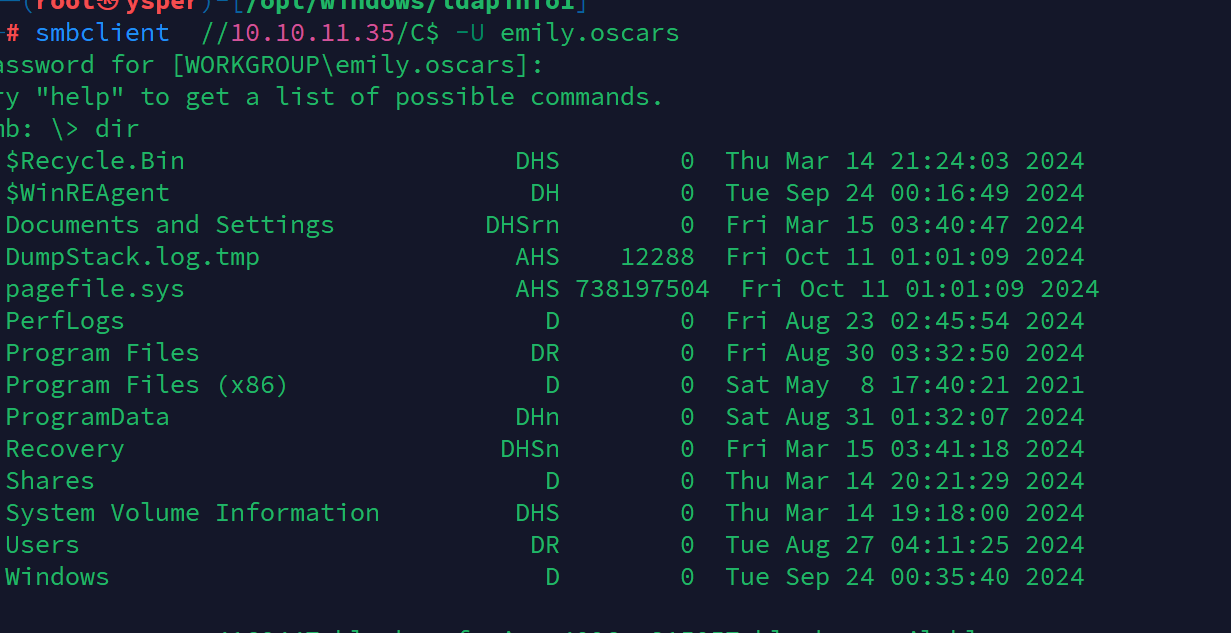Click the pagefile.sys file name
This screenshot has height=633, width=1231.
pos(95,290)
